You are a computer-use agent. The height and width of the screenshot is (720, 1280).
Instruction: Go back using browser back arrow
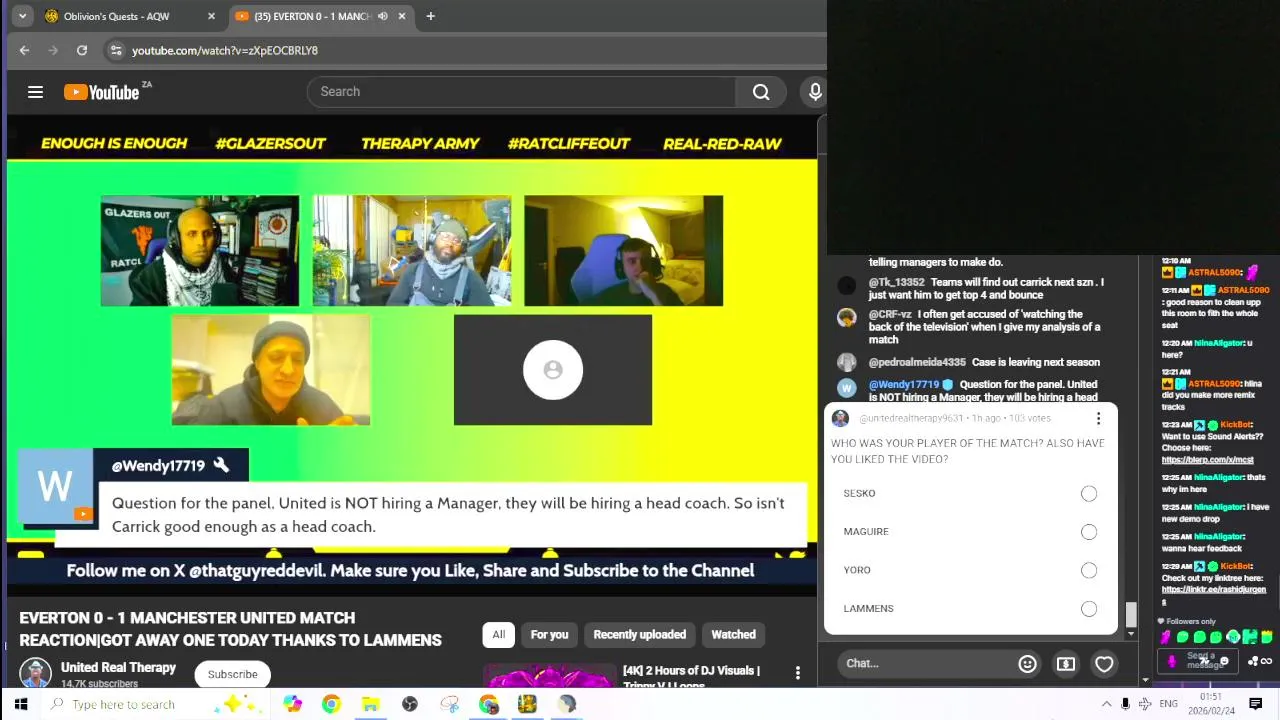tap(25, 50)
